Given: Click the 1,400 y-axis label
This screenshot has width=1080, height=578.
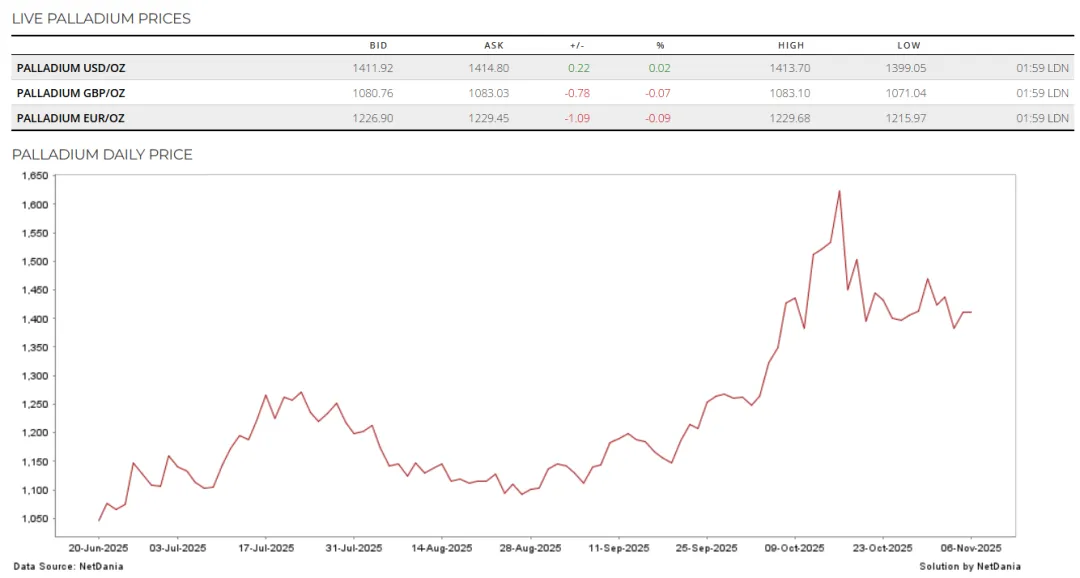Looking at the screenshot, I should pyautogui.click(x=34, y=319).
